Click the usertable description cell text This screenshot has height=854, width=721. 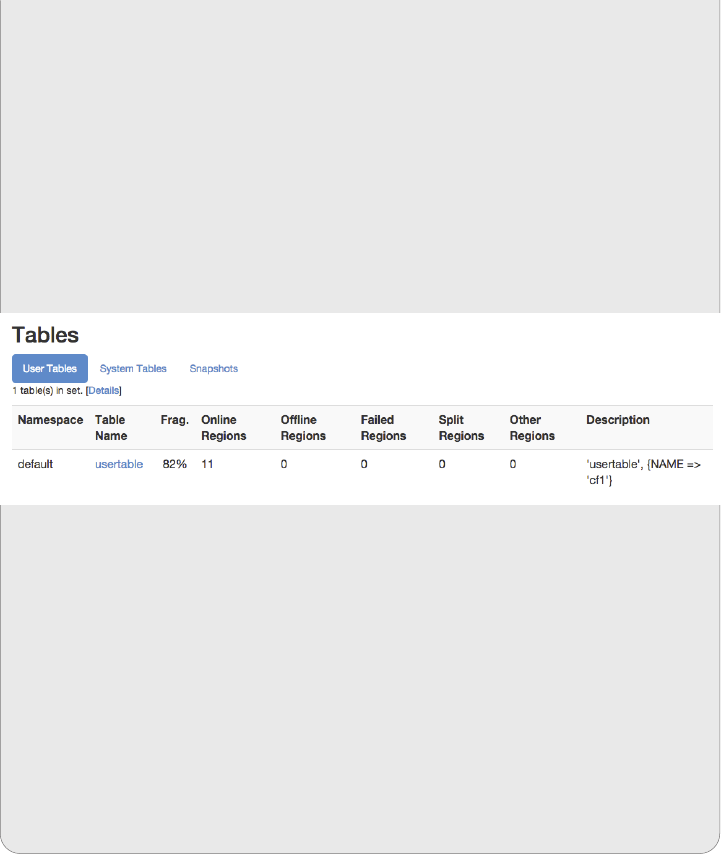pos(643,473)
